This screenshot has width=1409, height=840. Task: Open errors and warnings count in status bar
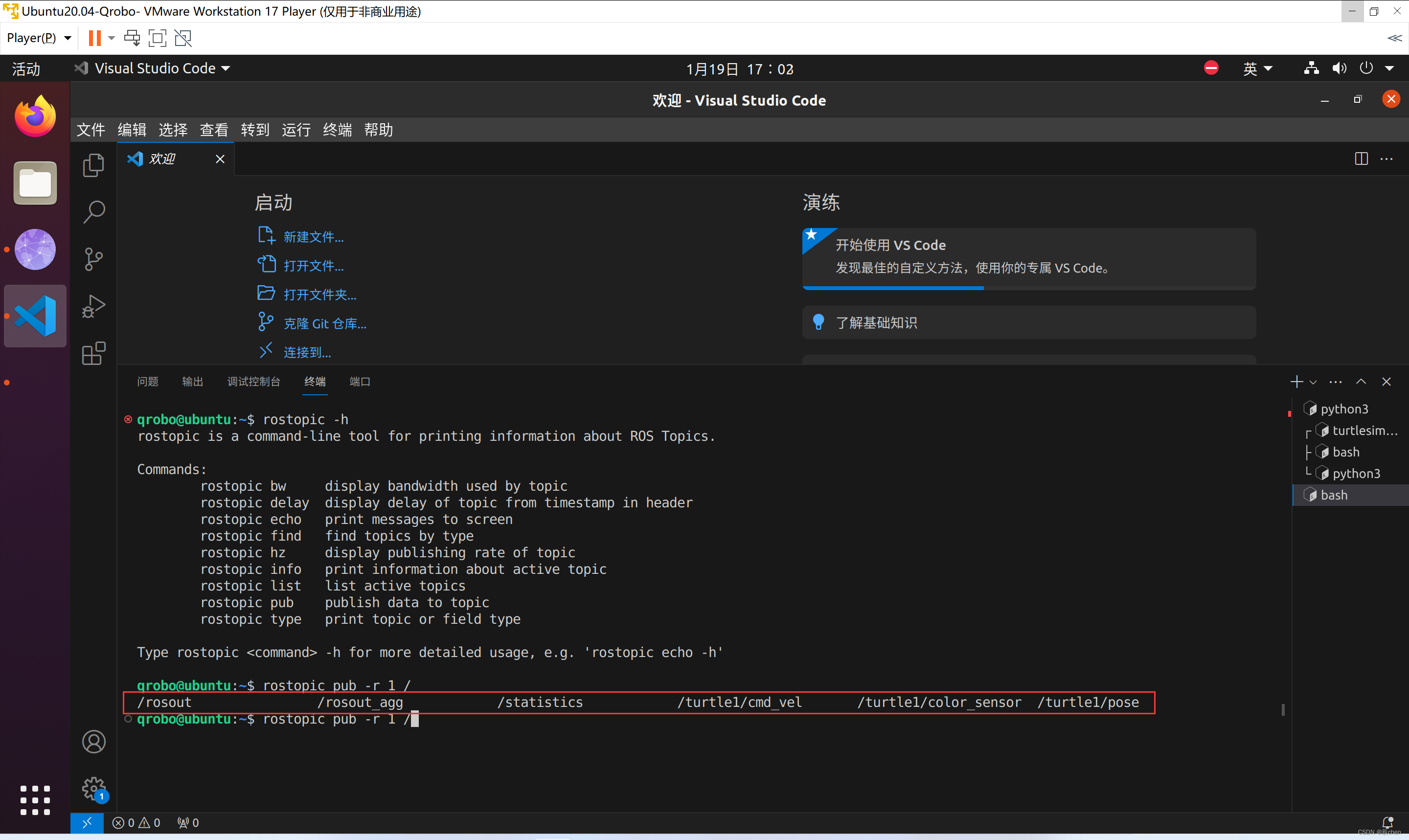click(x=136, y=822)
